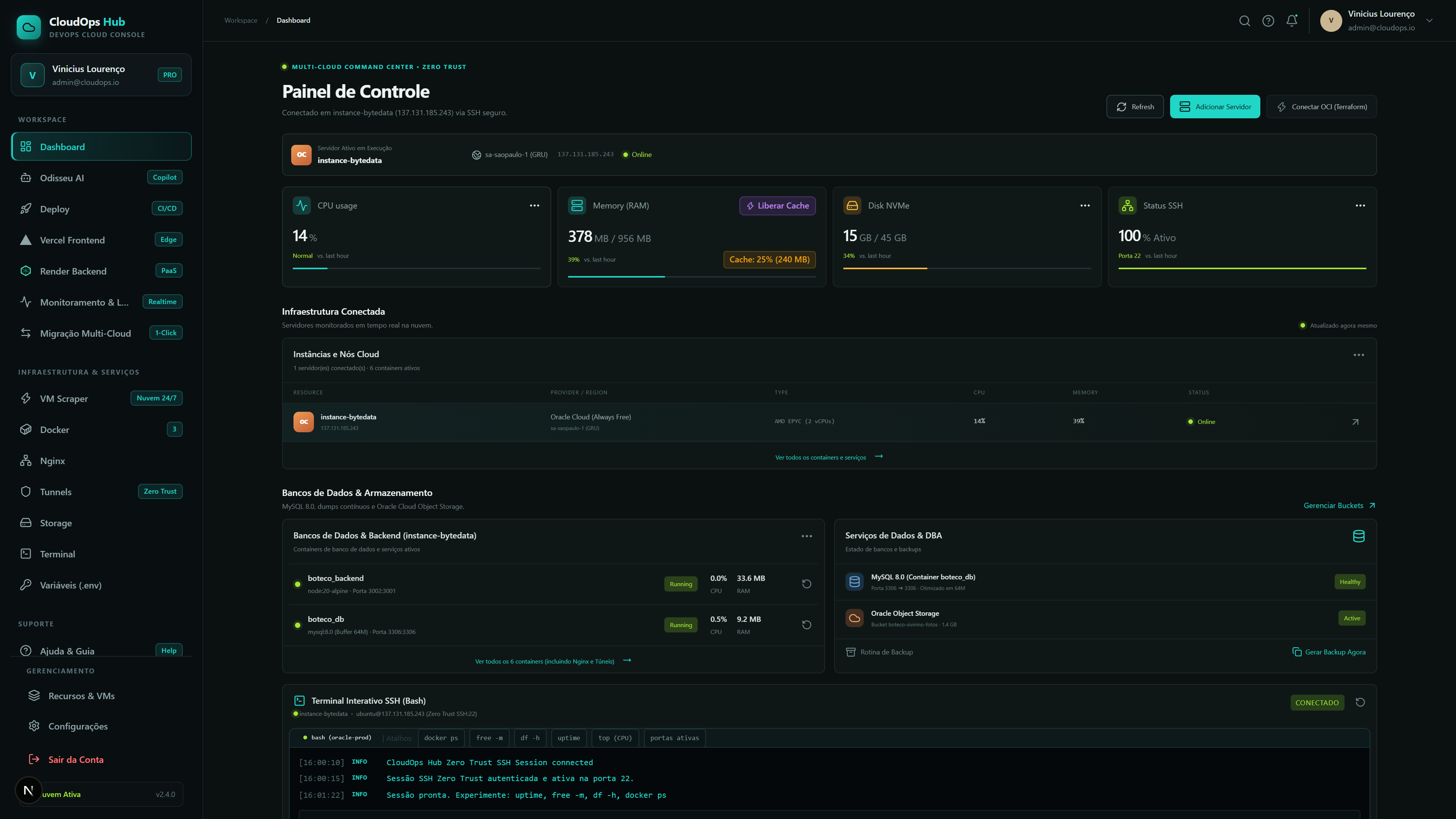Open Status SSH card three-dot menu
This screenshot has width=1456, height=819.
(1360, 206)
